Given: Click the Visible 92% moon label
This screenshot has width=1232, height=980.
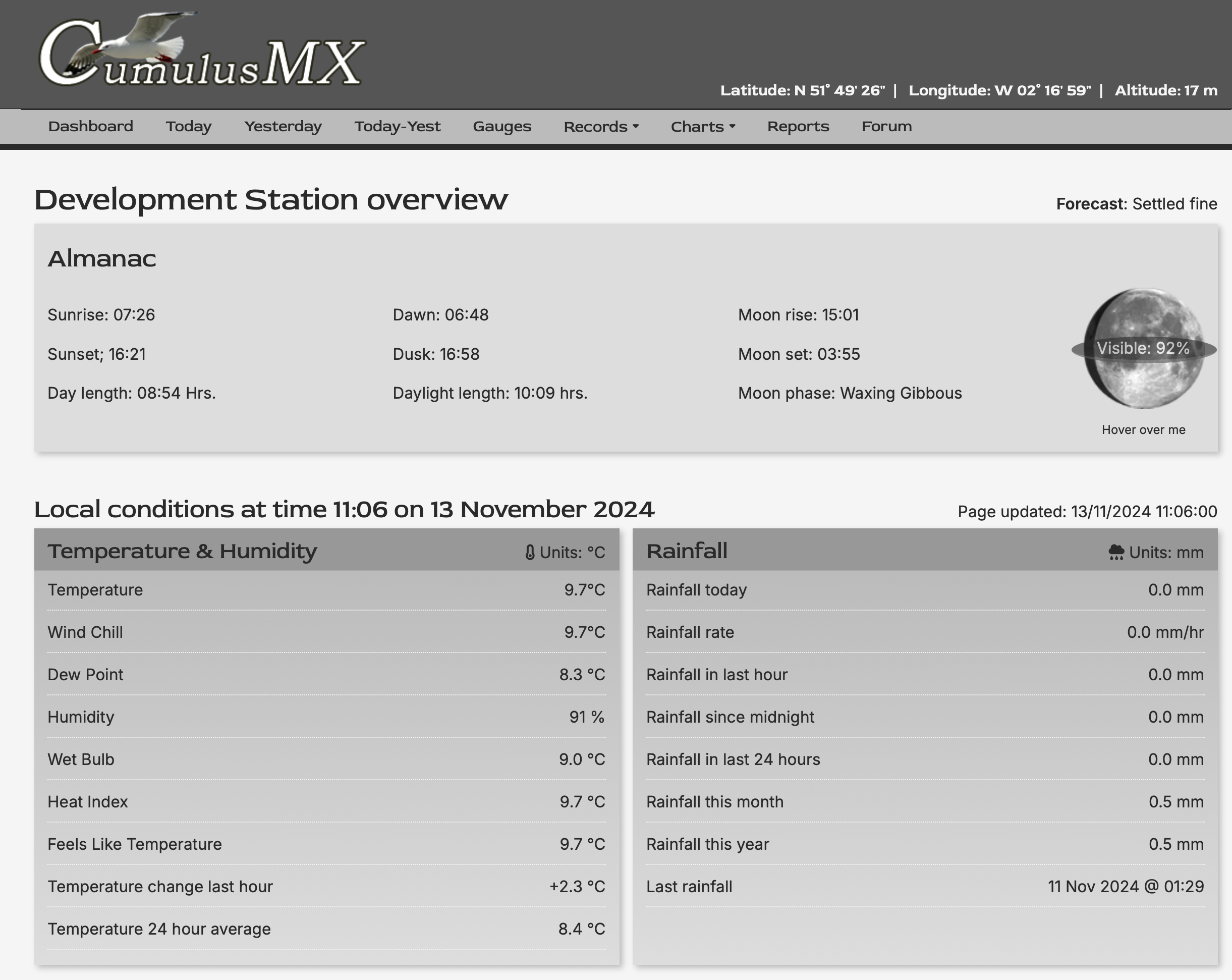Looking at the screenshot, I should pyautogui.click(x=1143, y=348).
